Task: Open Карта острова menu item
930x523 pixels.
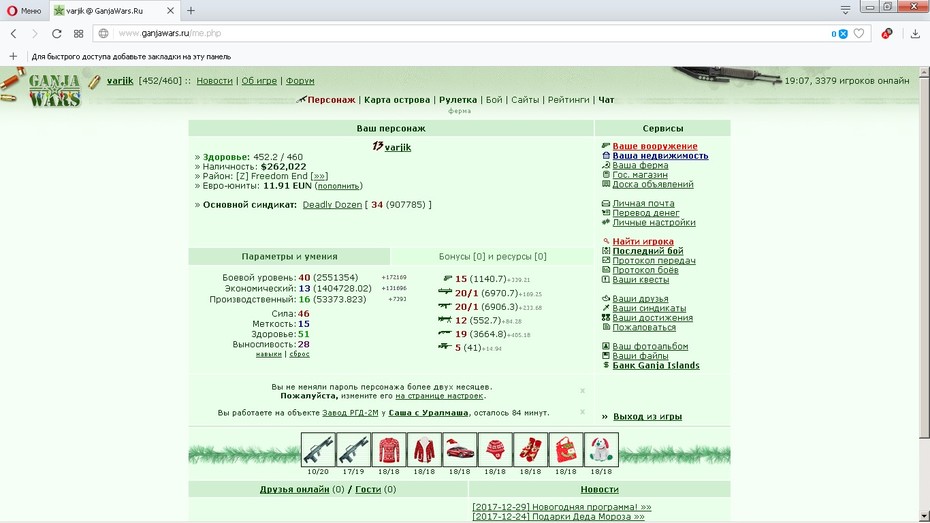Action: pos(397,100)
